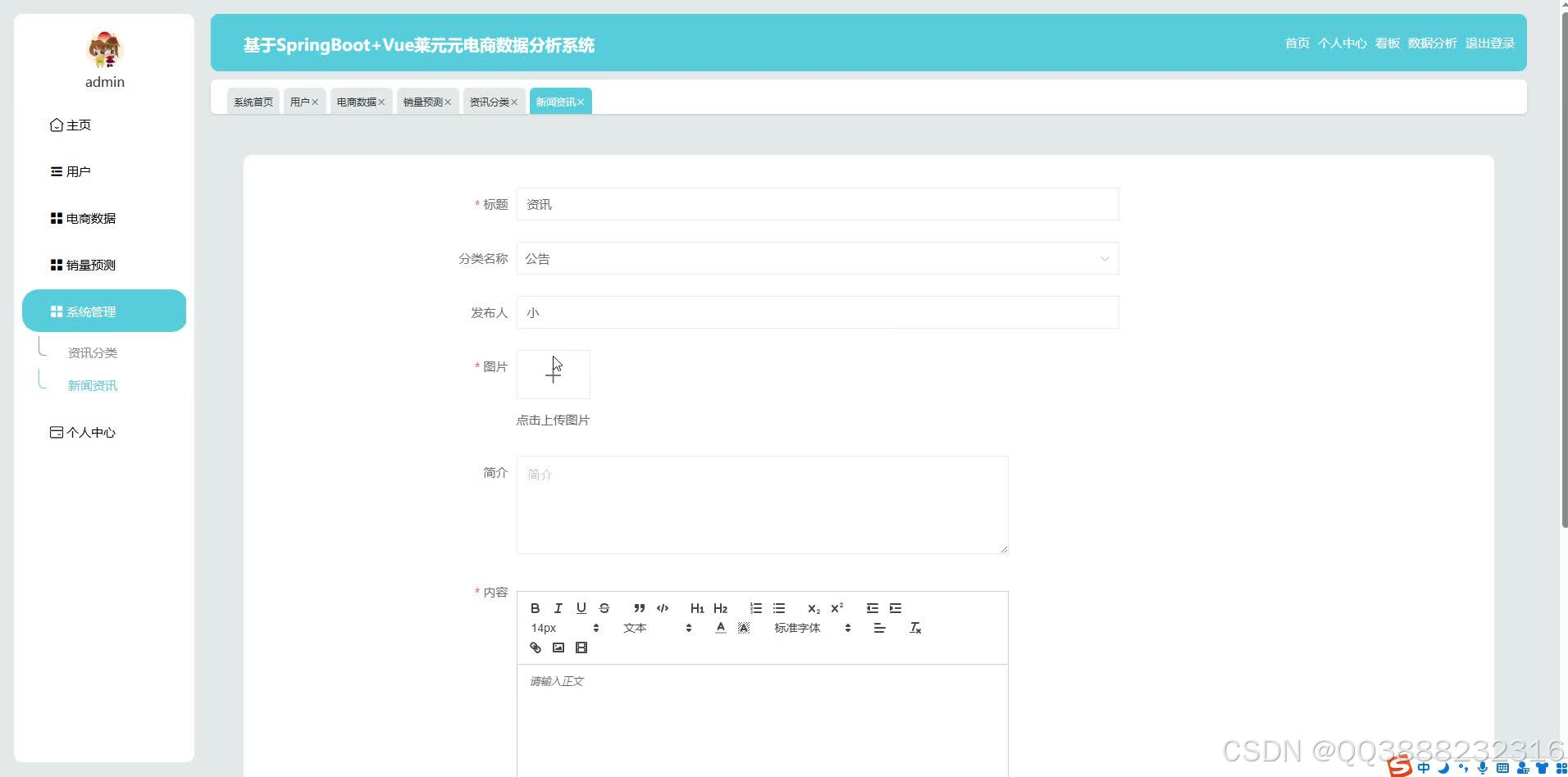Screen dimensions: 1568x777
Task: Select 新闻资讯 submenu item
Action: click(93, 386)
